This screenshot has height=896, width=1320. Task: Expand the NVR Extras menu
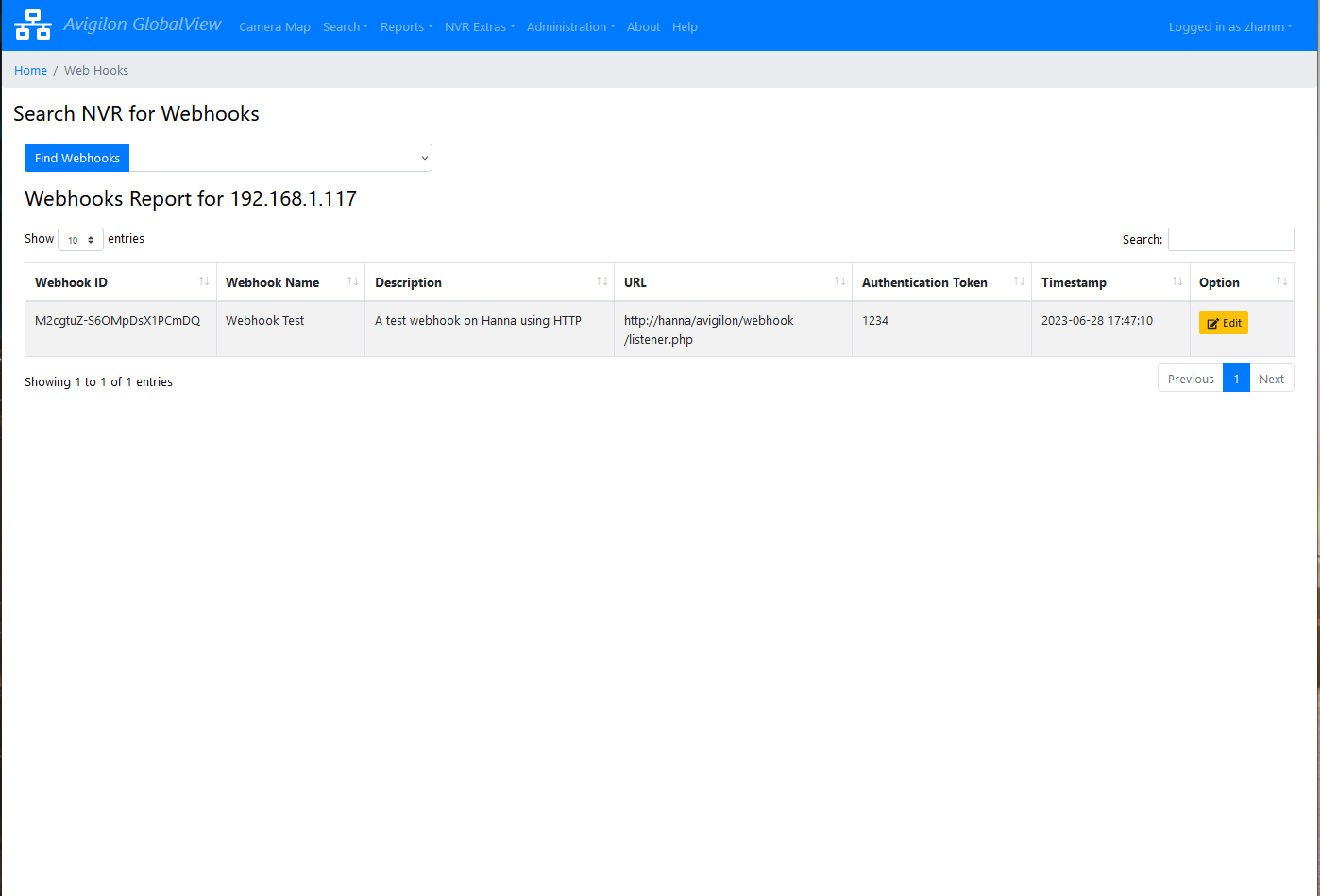click(x=480, y=26)
